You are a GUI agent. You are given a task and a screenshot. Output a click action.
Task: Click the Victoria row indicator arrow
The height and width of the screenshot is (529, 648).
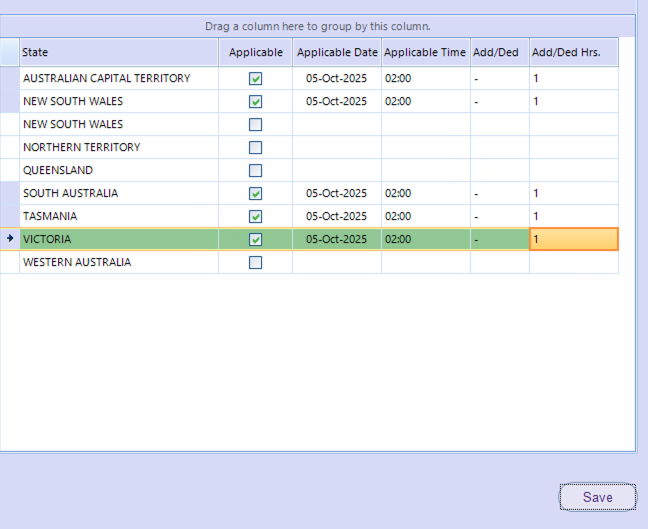[x=10, y=239]
